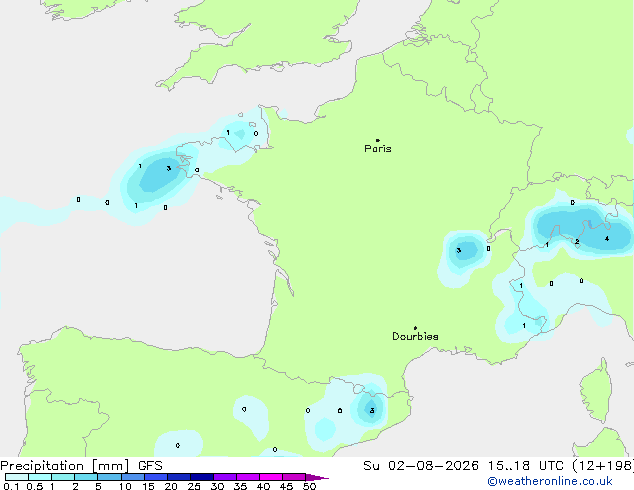
Task: Choose the 20–25 mm legend swatch
Action: coord(178,477)
